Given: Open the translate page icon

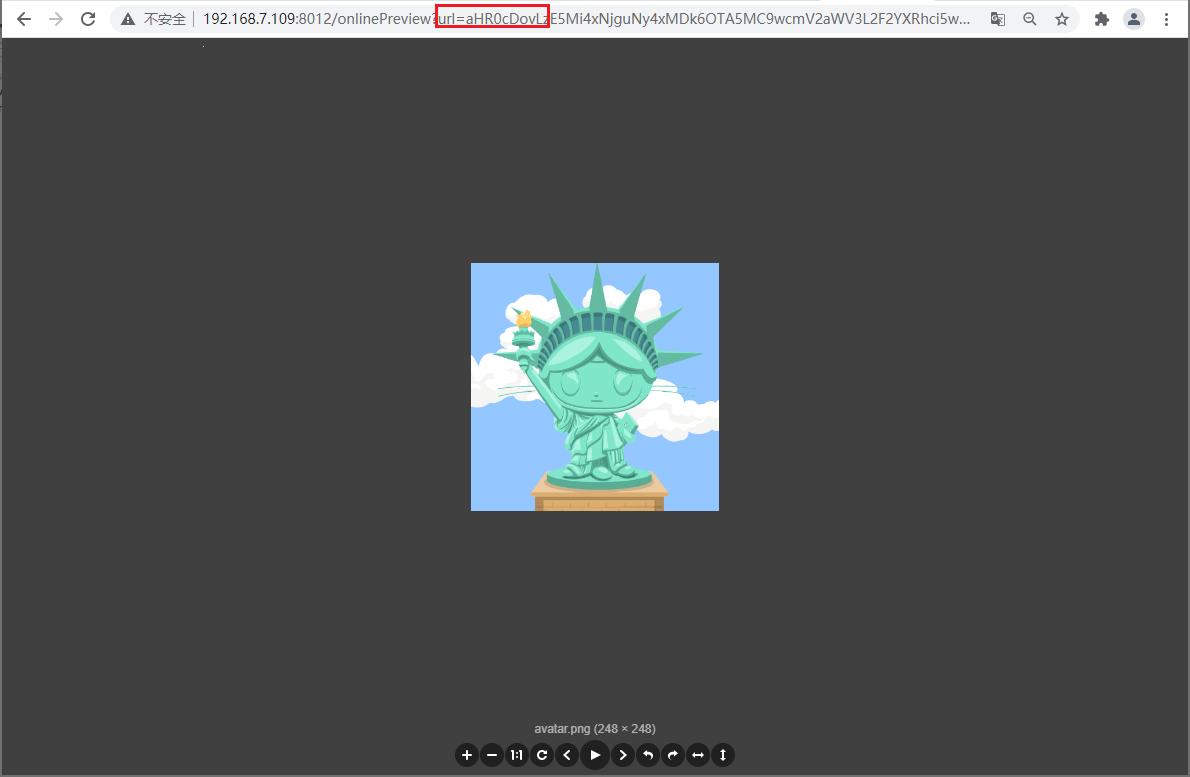Looking at the screenshot, I should 998,19.
